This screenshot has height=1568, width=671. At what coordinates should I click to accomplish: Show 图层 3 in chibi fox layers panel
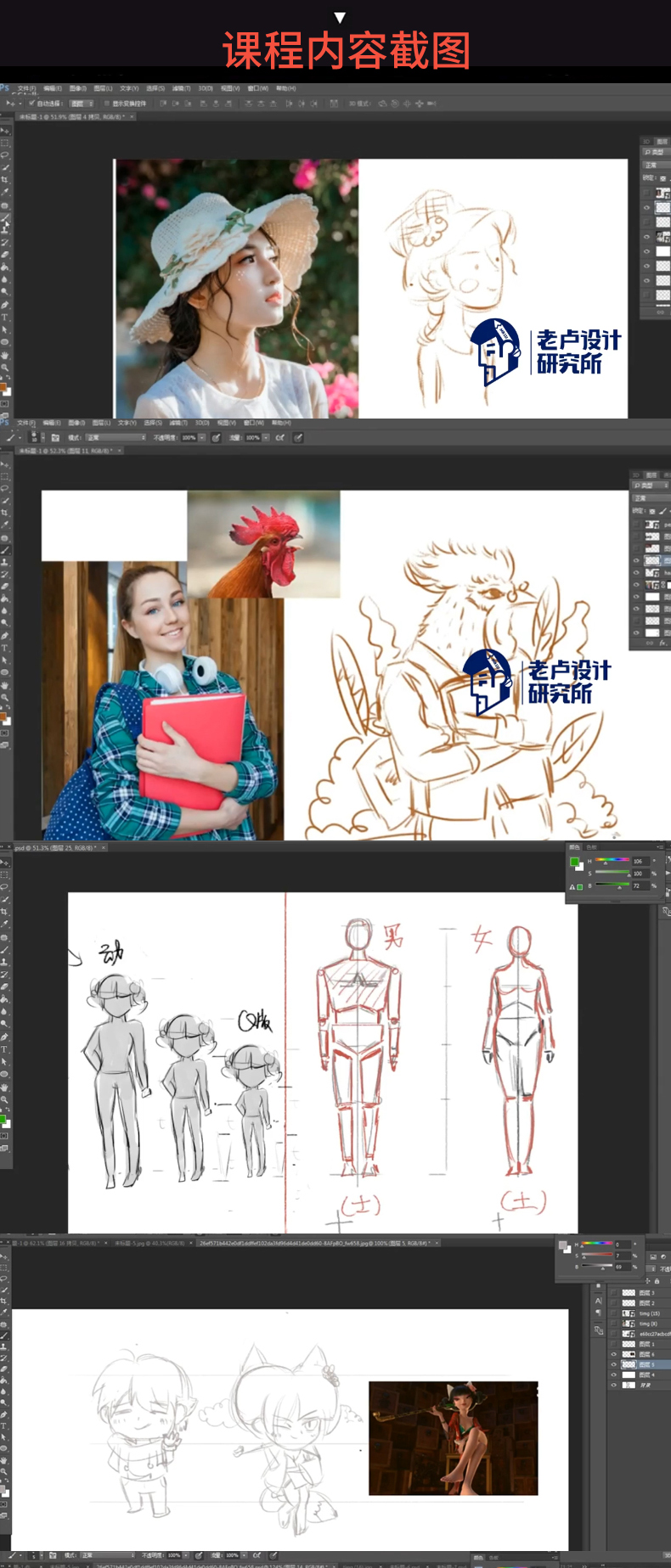point(613,1292)
